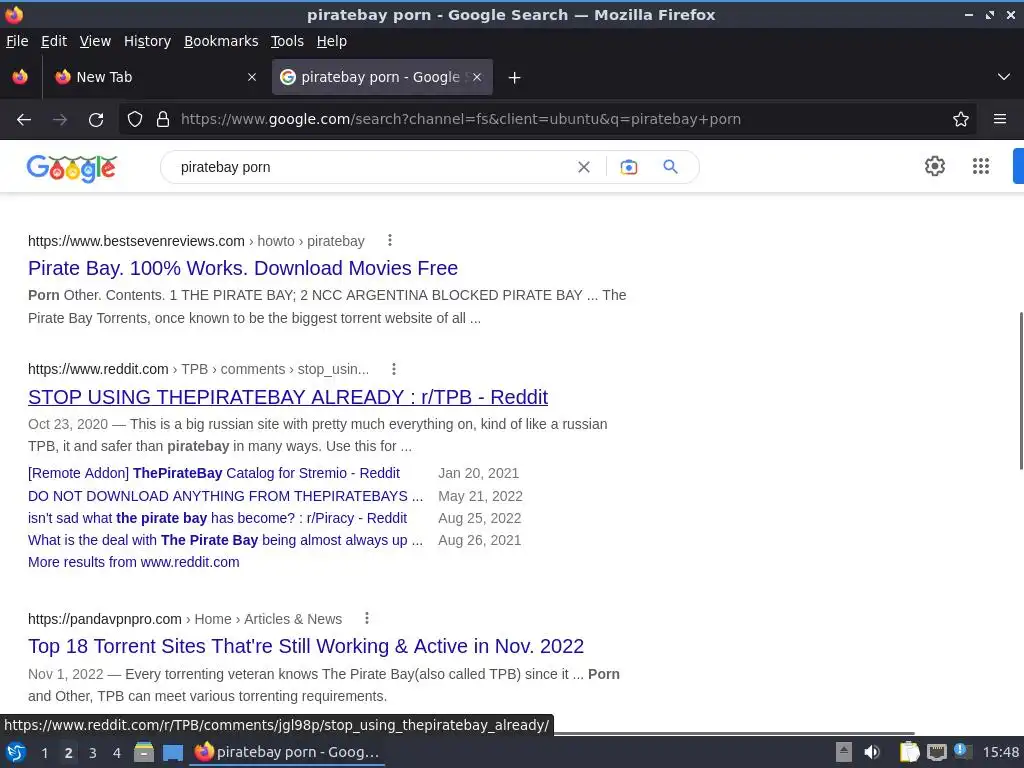The height and width of the screenshot is (768, 1024).
Task: Go to Google home via the logo
Action: pos(72,168)
